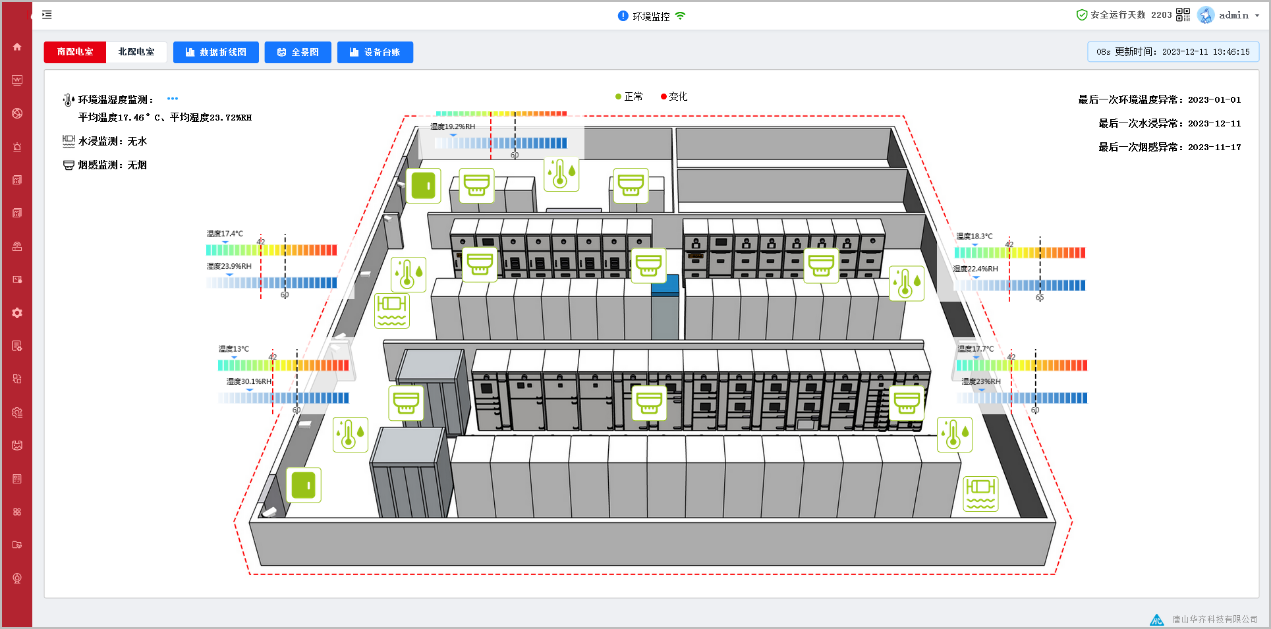Screen dimensions: 1271x629
Task: Open the 设备台账 button
Action: (375, 52)
